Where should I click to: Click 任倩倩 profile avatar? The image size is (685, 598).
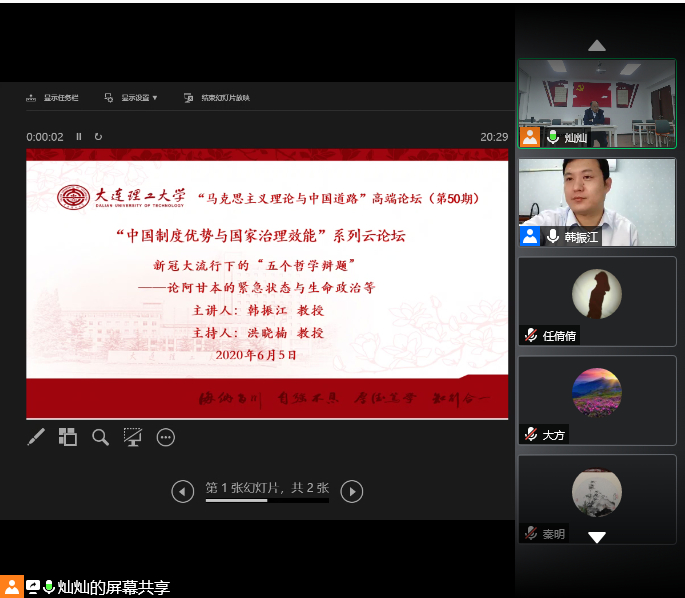pyautogui.click(x=597, y=294)
